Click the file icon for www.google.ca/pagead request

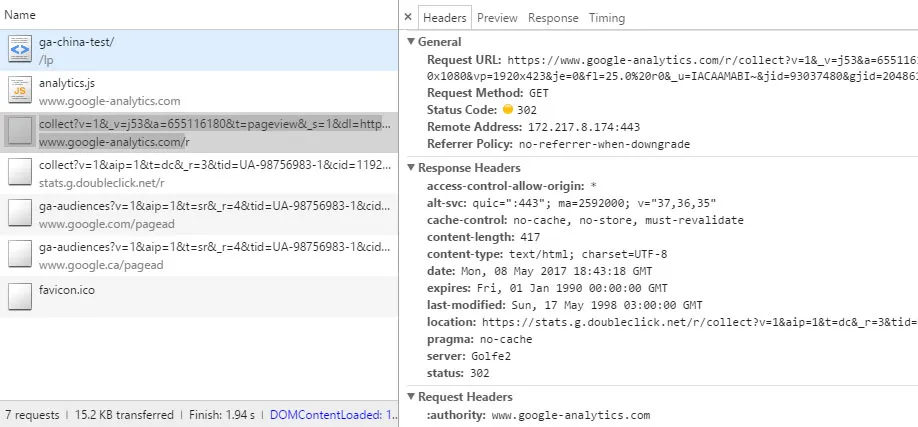click(20, 255)
